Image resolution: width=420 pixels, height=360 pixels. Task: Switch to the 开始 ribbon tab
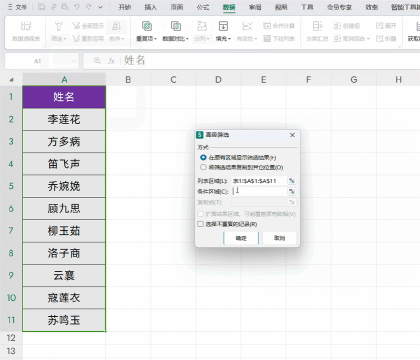tap(125, 7)
